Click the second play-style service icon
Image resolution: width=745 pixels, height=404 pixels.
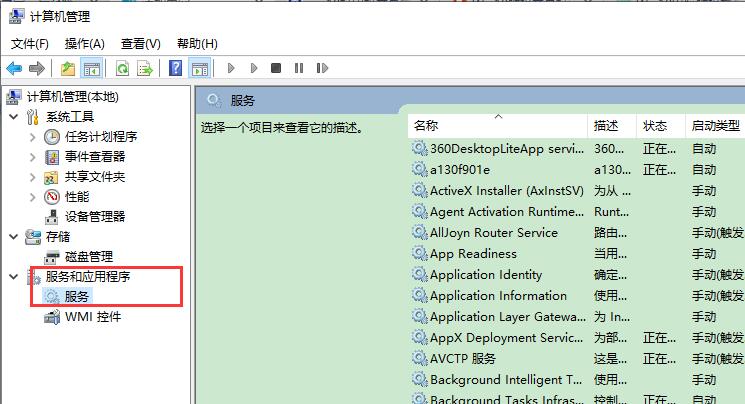(x=254, y=68)
